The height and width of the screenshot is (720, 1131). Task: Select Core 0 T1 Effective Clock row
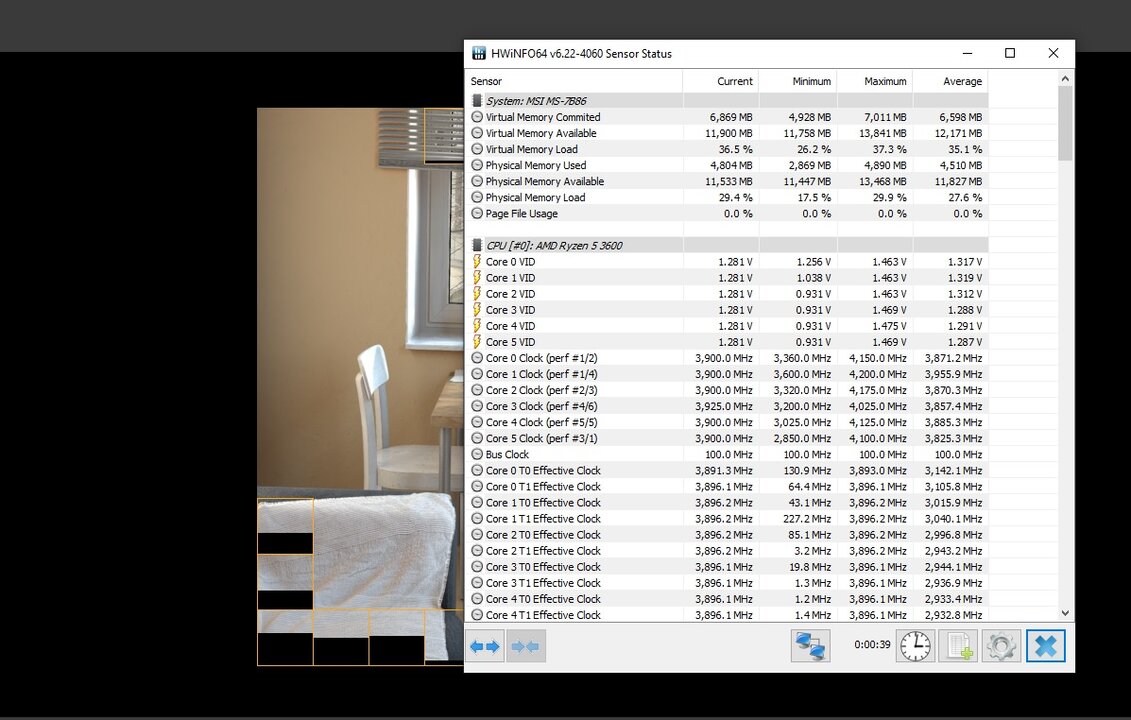coord(727,487)
